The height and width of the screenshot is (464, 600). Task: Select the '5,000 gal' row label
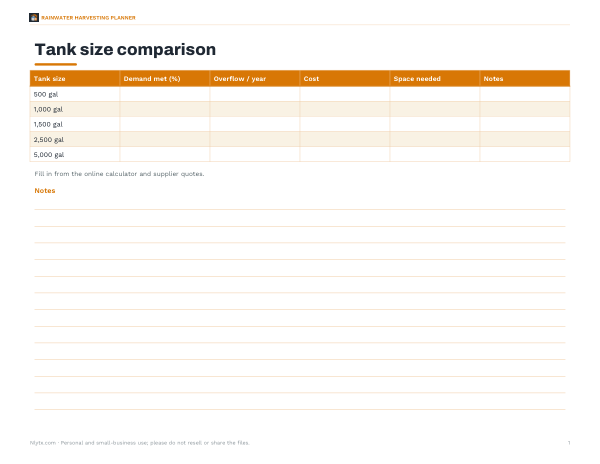point(49,155)
